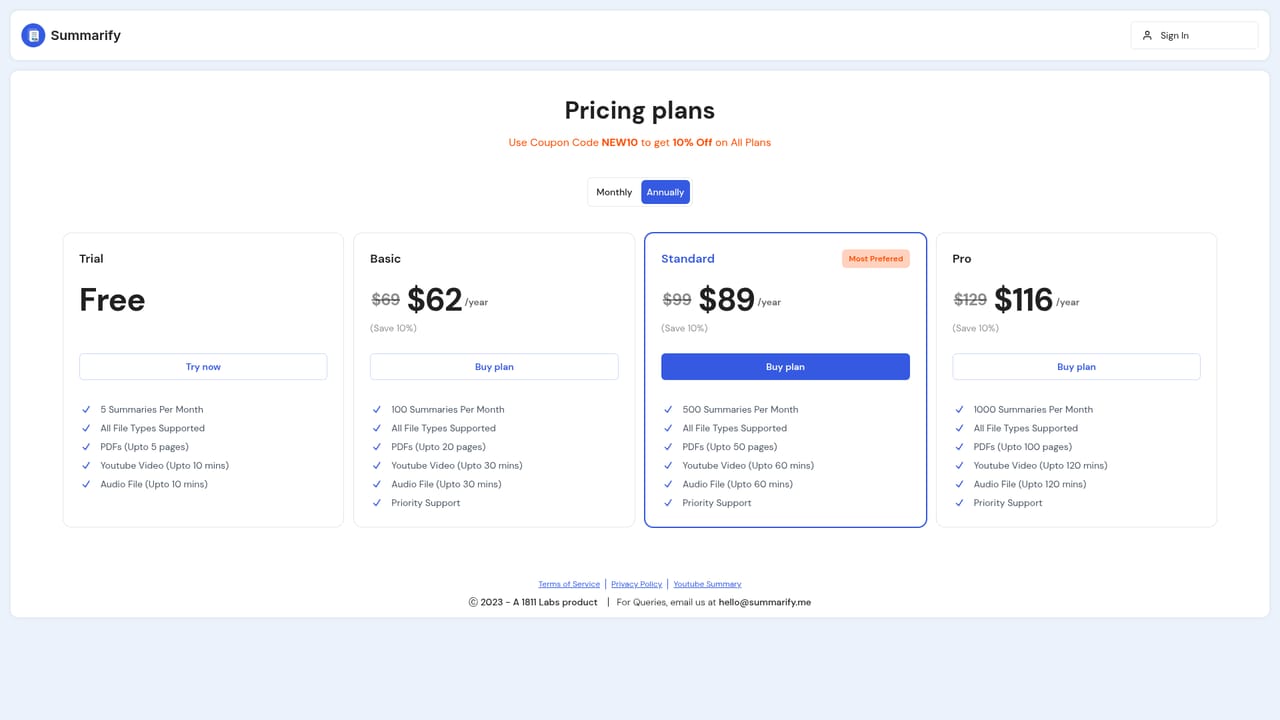Click the Summarify brand name

[x=86, y=36]
